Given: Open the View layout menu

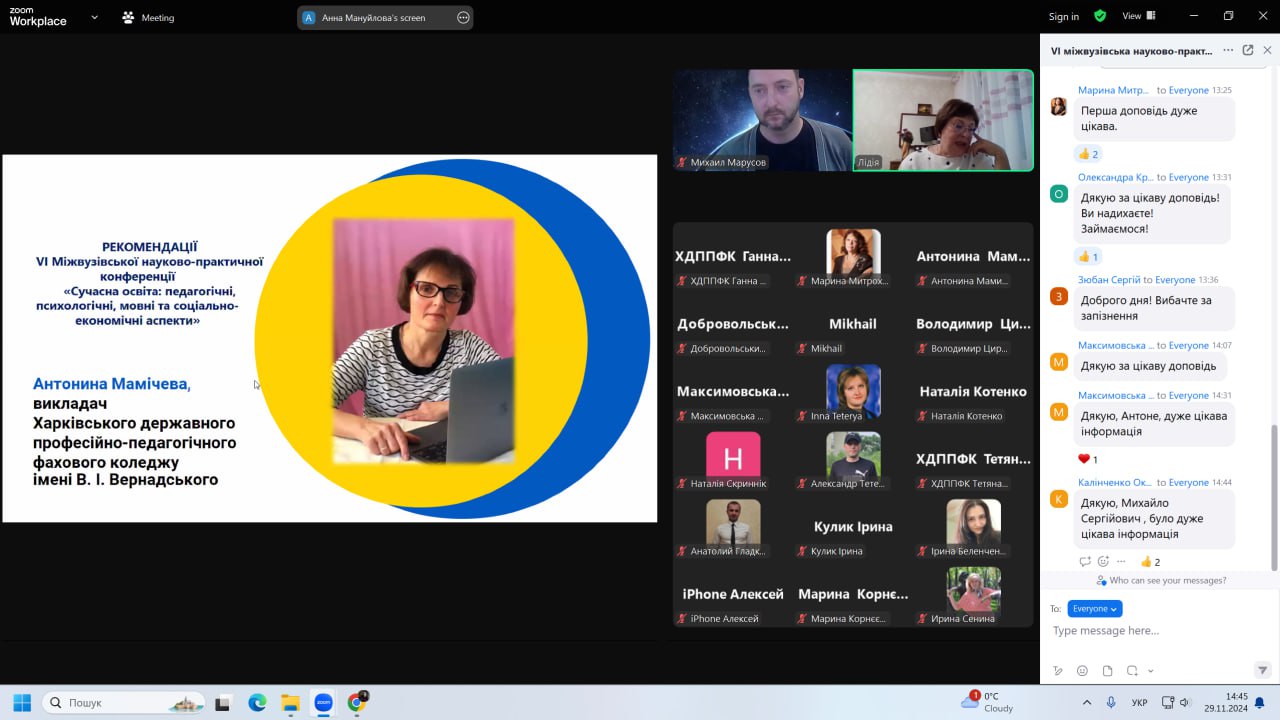Looking at the screenshot, I should [x=1138, y=16].
